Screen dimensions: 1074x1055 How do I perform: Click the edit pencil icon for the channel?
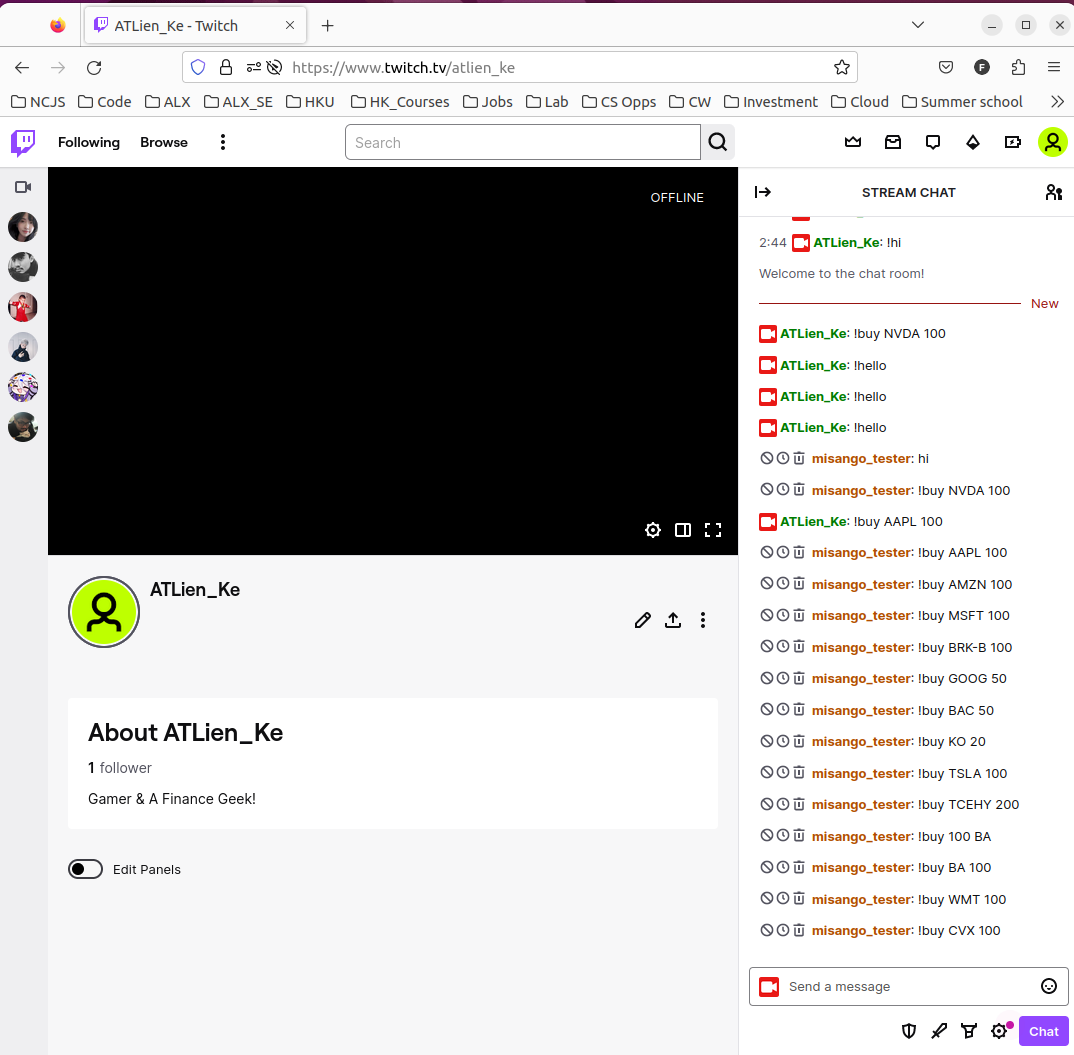coord(642,621)
